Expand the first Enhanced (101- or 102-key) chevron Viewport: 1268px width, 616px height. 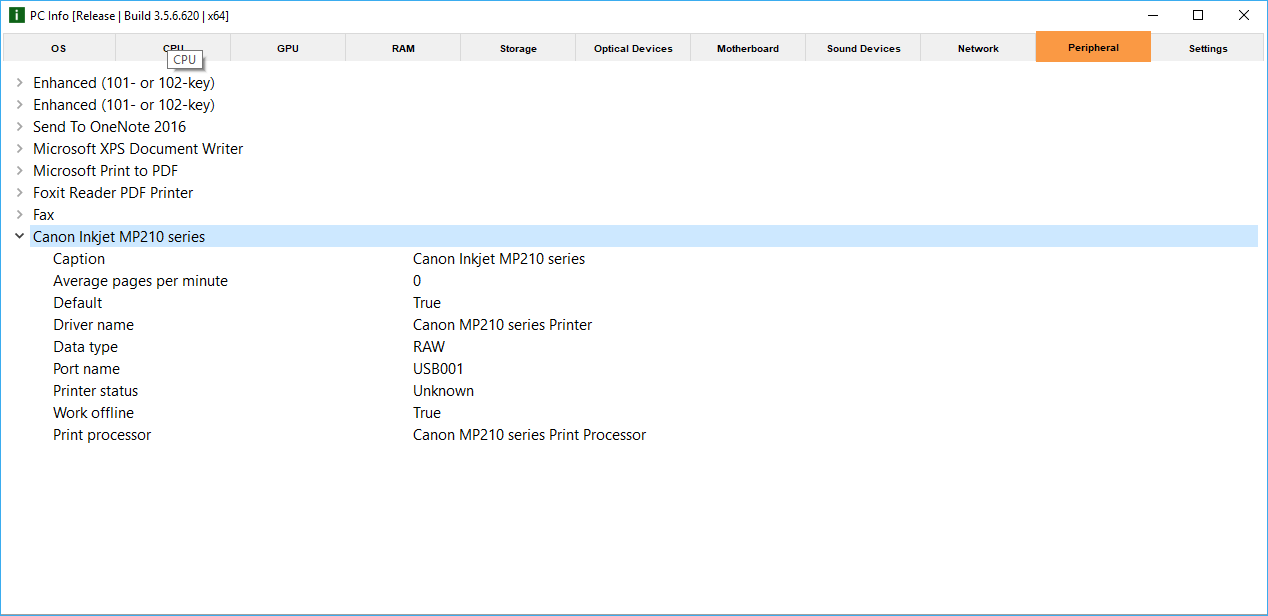[20, 83]
